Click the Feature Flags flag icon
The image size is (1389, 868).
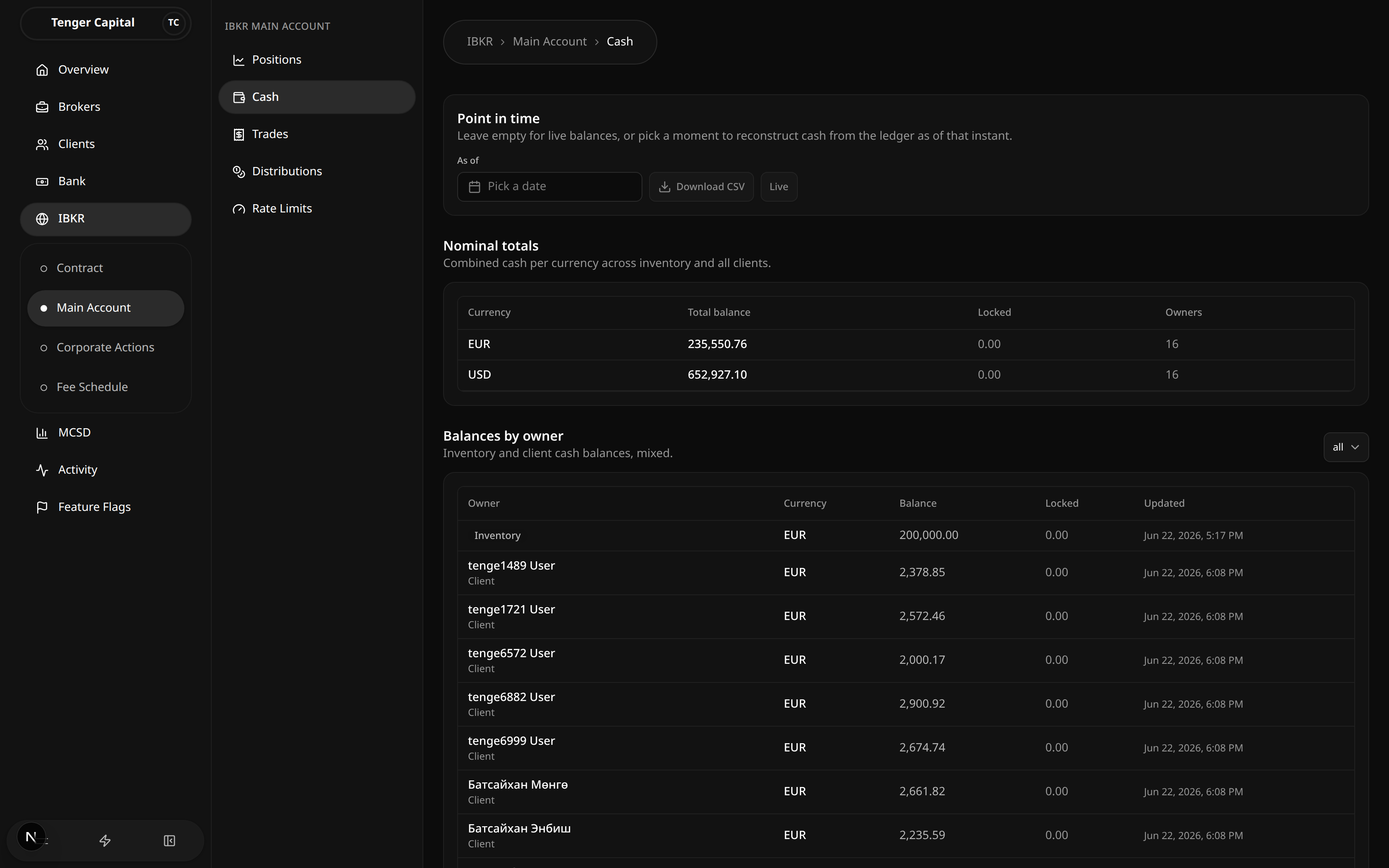pos(42,508)
